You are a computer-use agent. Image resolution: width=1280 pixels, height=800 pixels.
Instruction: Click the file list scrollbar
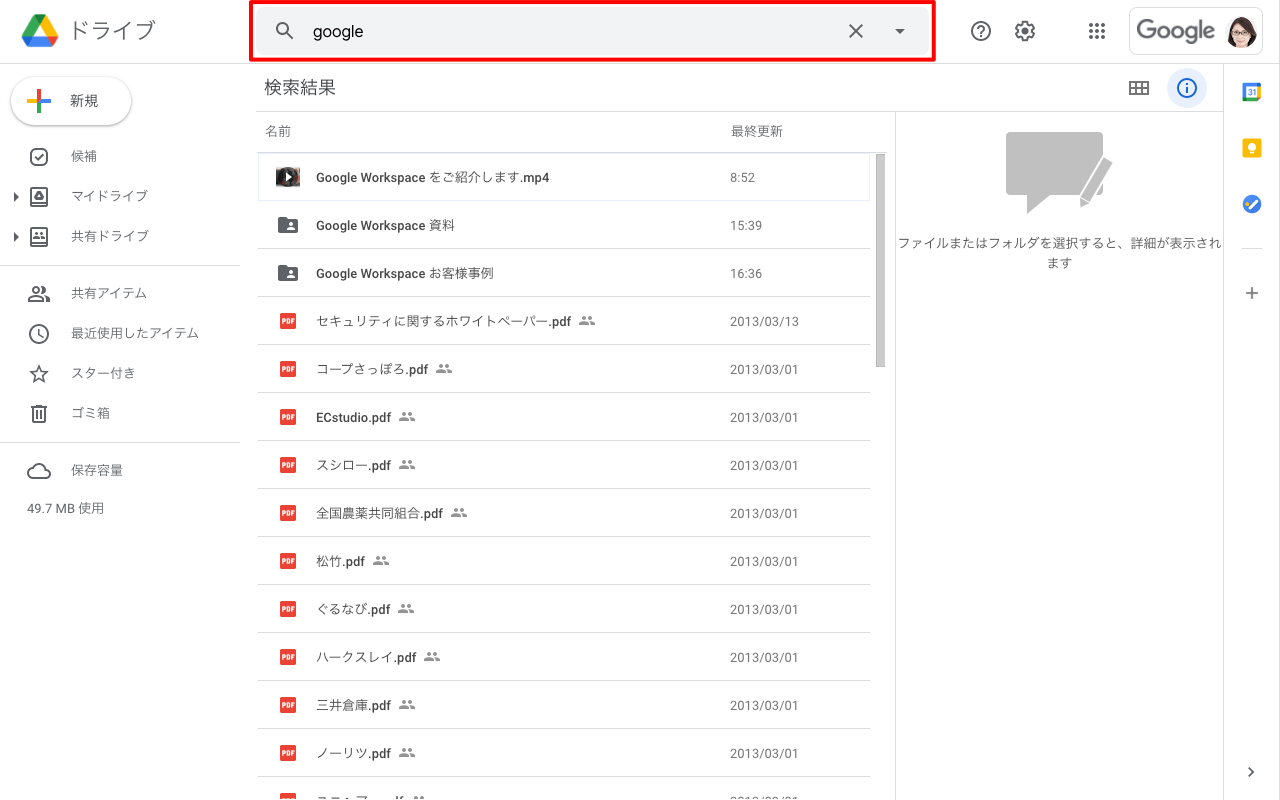[880, 260]
